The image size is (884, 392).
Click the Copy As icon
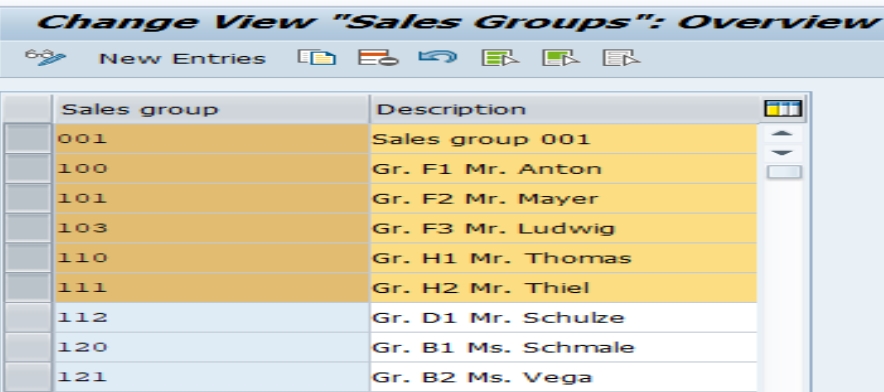pos(317,58)
